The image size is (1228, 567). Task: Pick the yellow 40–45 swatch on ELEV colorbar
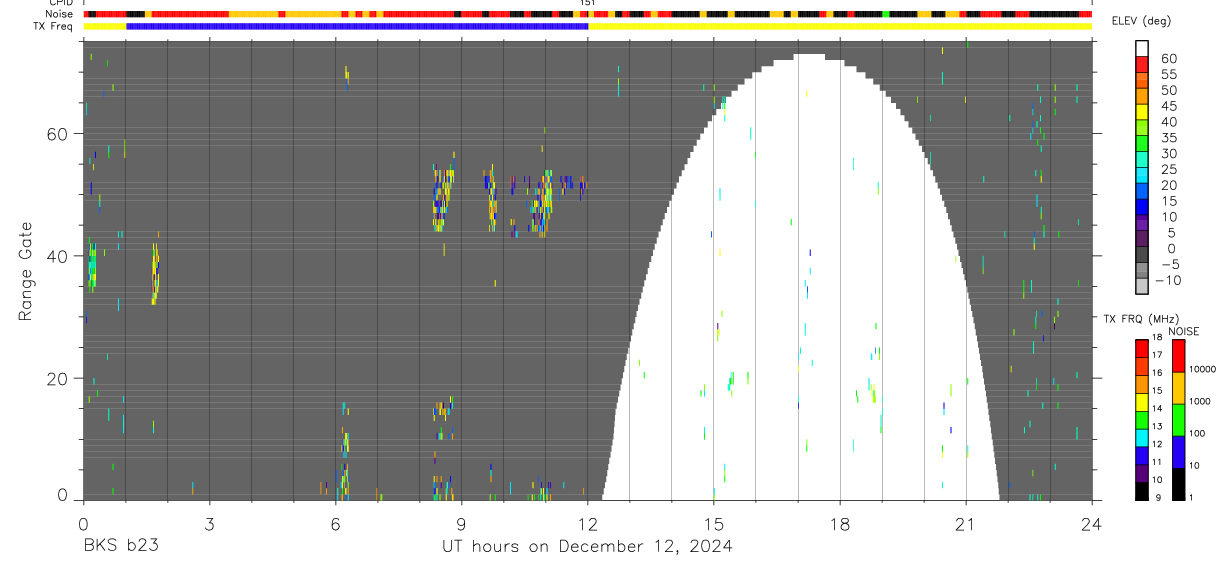click(1143, 113)
